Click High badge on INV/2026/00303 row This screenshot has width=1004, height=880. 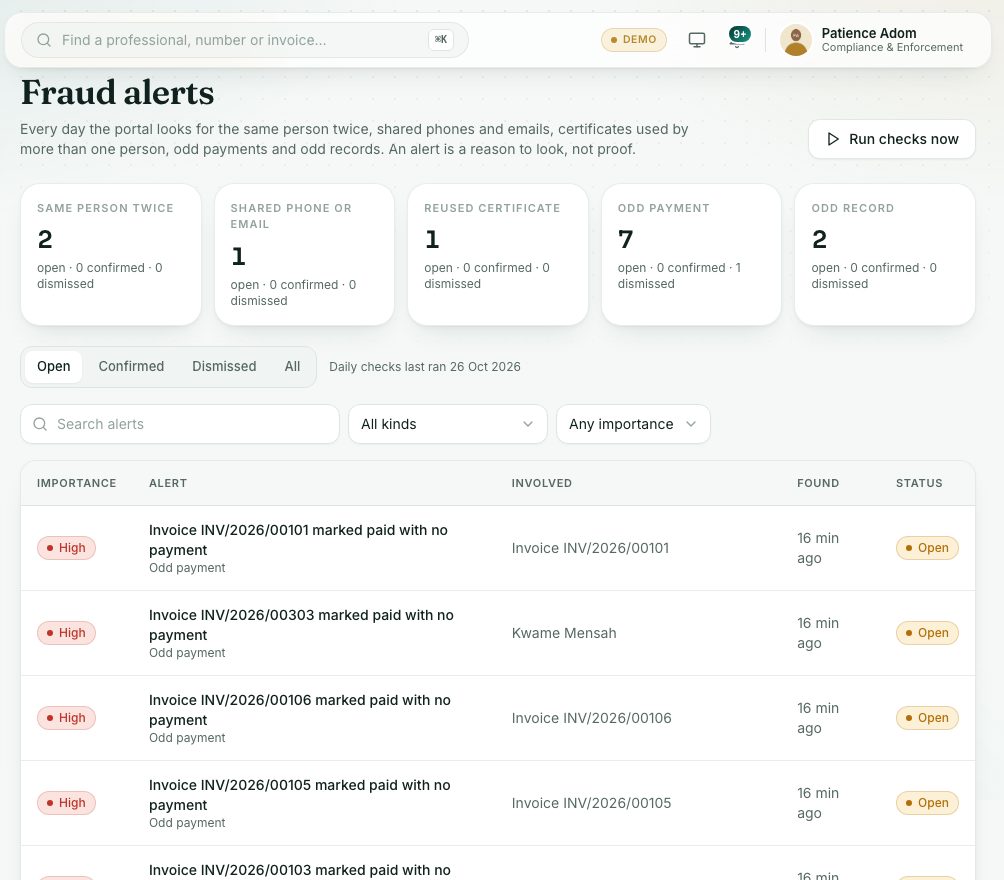66,633
